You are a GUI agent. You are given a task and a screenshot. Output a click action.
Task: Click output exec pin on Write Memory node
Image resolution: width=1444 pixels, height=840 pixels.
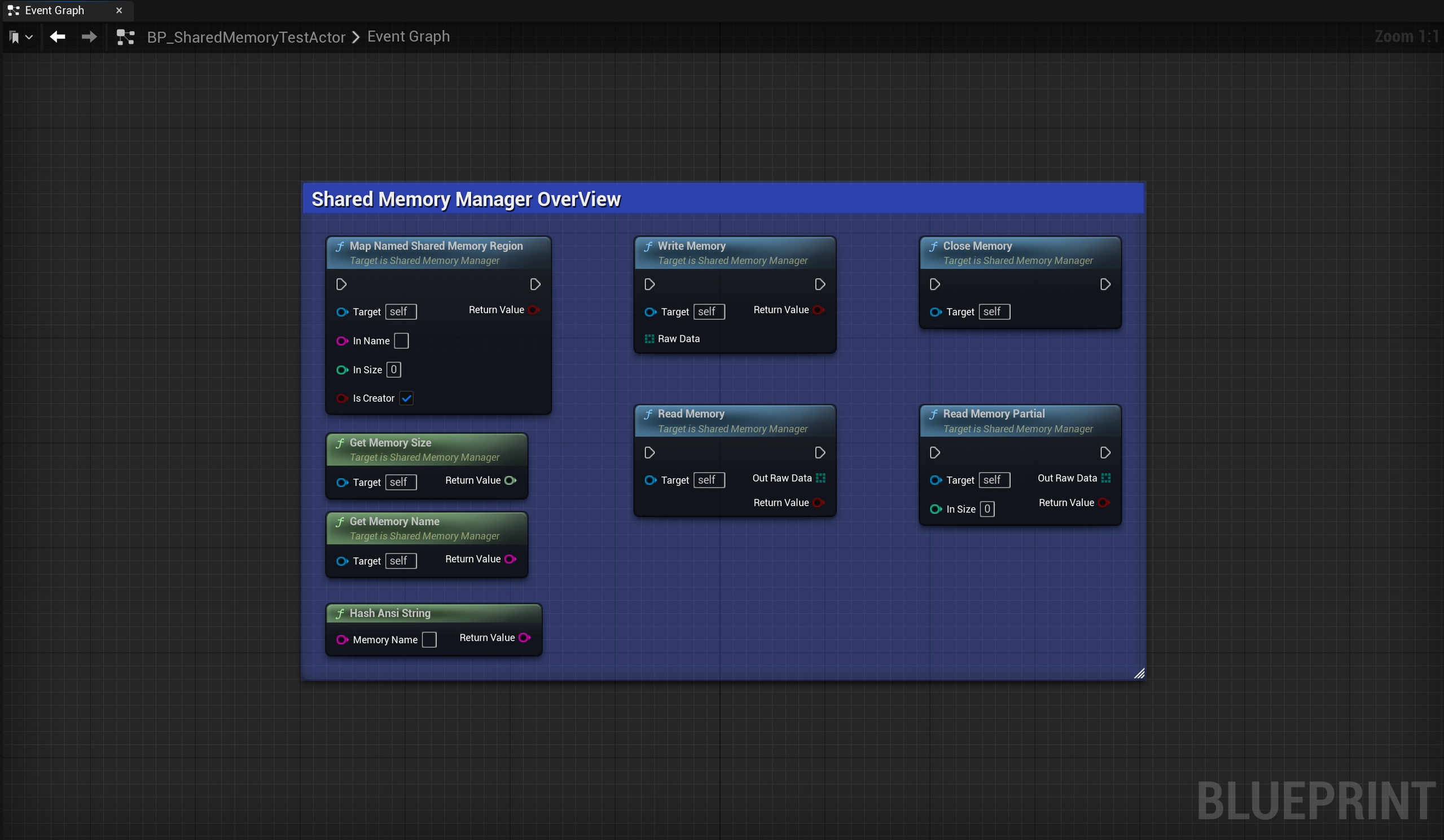[819, 284]
